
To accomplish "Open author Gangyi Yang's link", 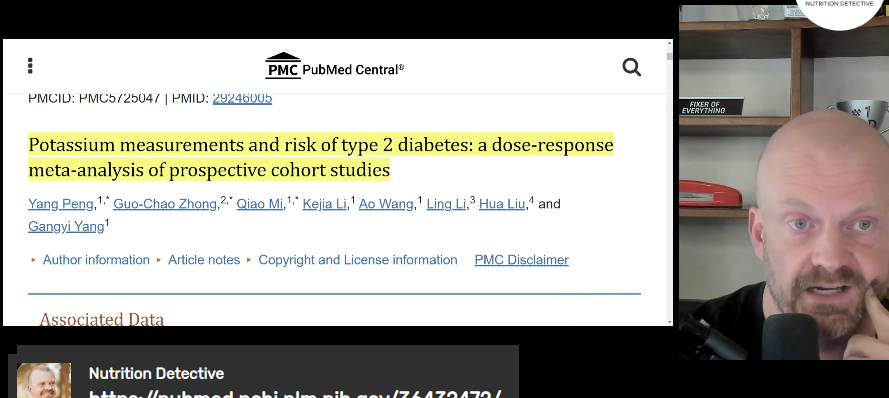I will pos(66,227).
